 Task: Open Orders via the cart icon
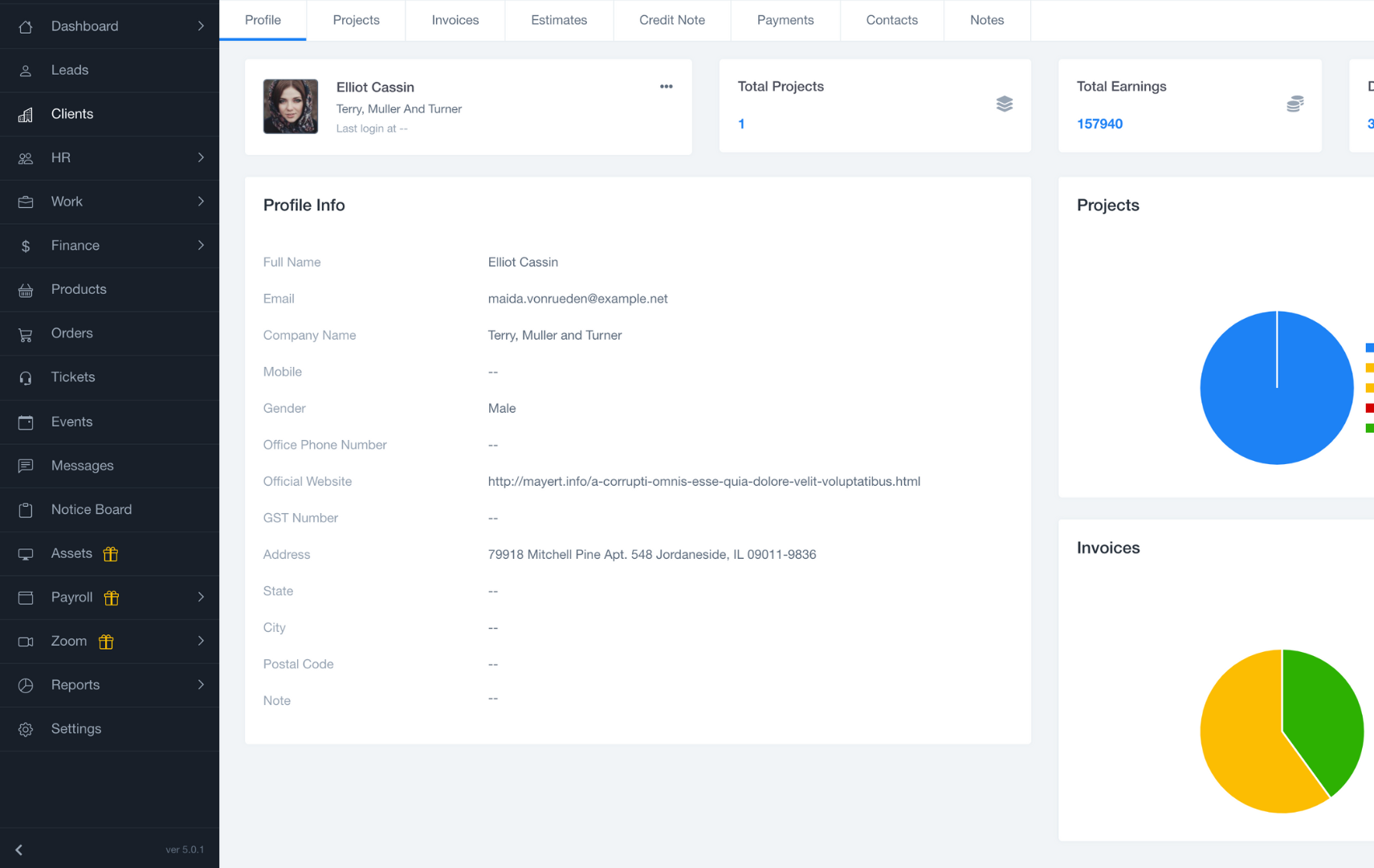[26, 334]
